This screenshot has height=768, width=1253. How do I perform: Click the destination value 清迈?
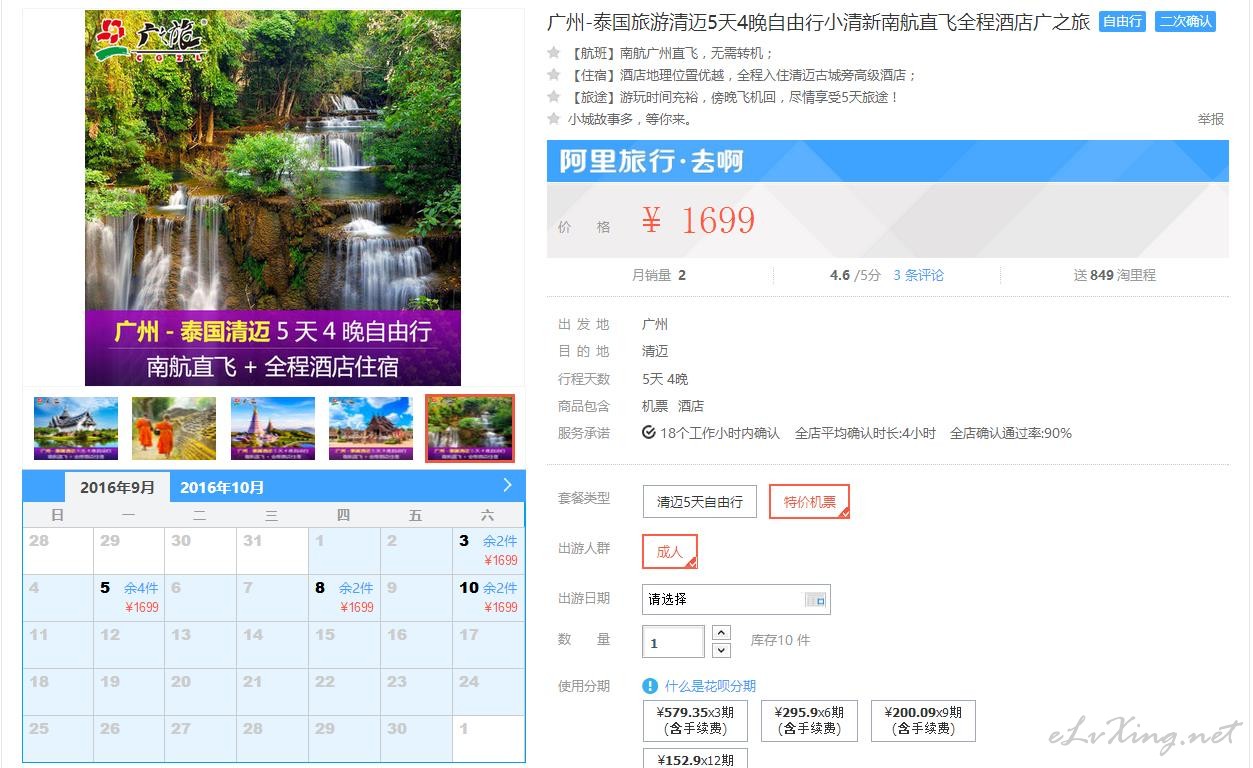tap(655, 351)
